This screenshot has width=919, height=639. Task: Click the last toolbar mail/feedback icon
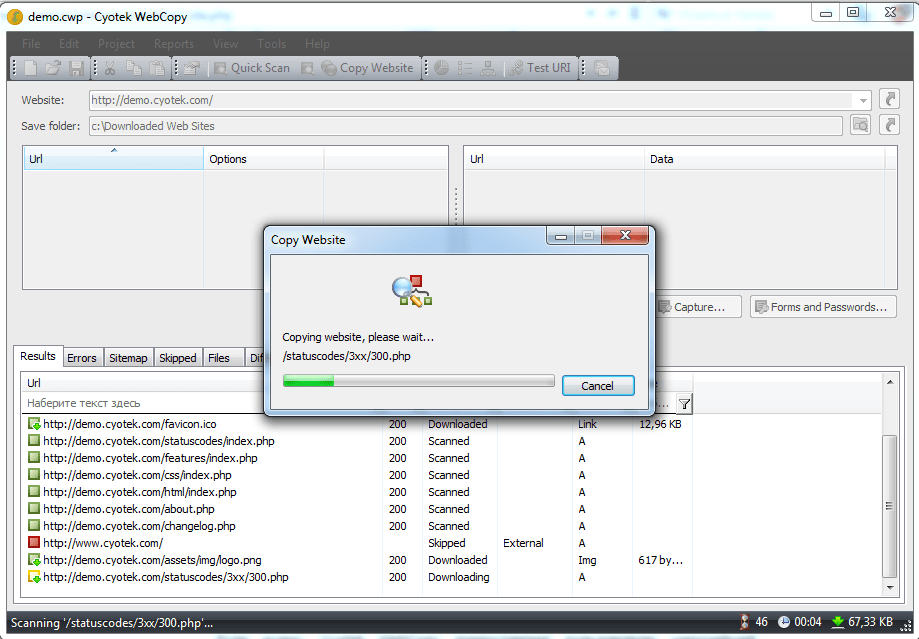[x=602, y=68]
